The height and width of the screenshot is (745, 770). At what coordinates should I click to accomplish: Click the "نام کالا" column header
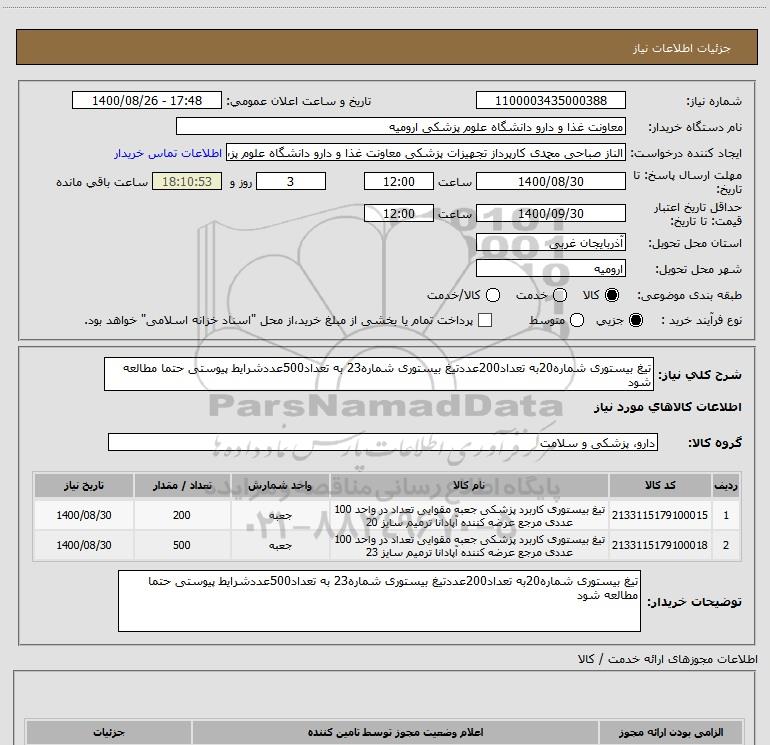468,484
